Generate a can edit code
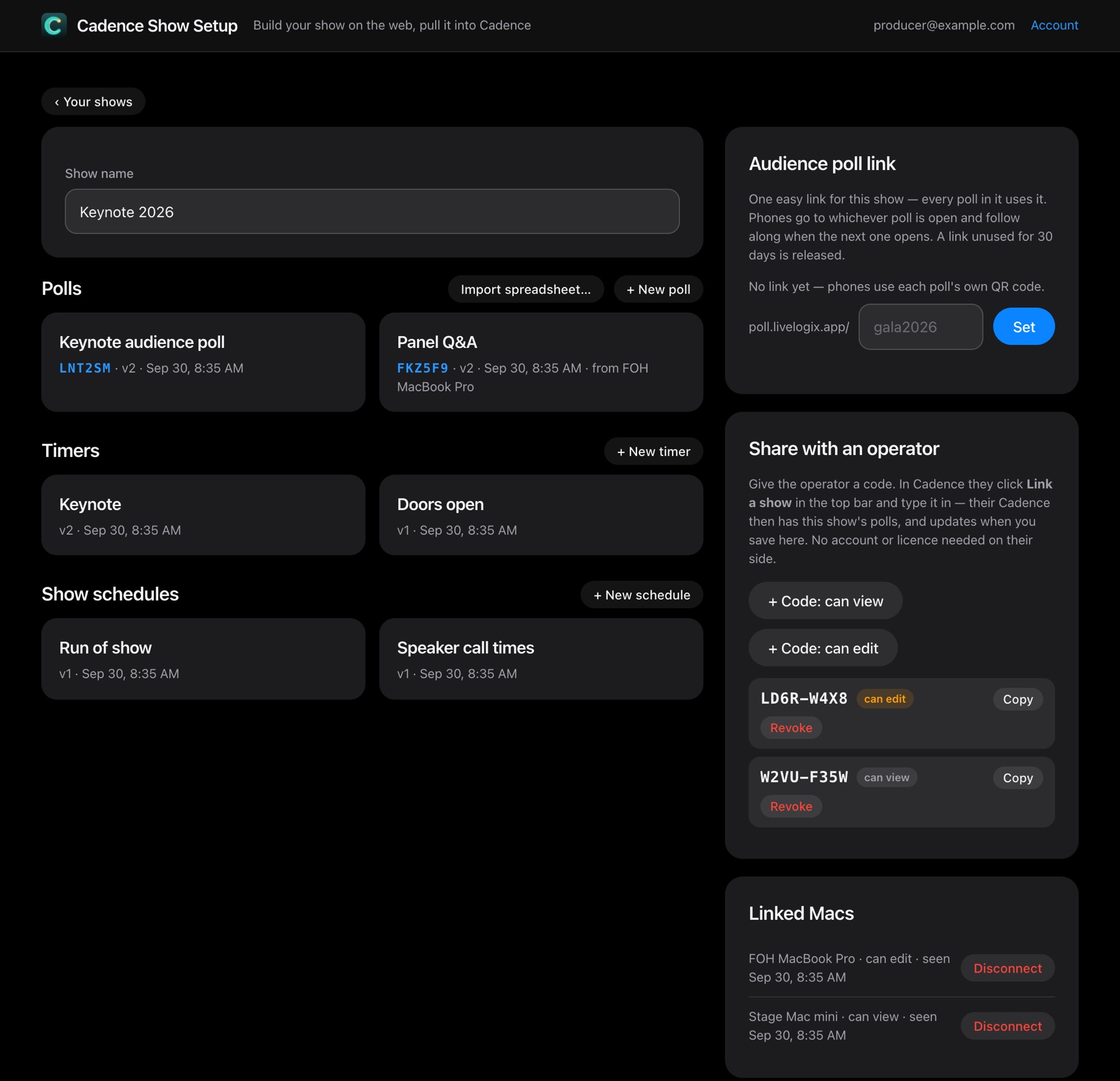This screenshot has width=1120, height=1081. click(x=823, y=648)
